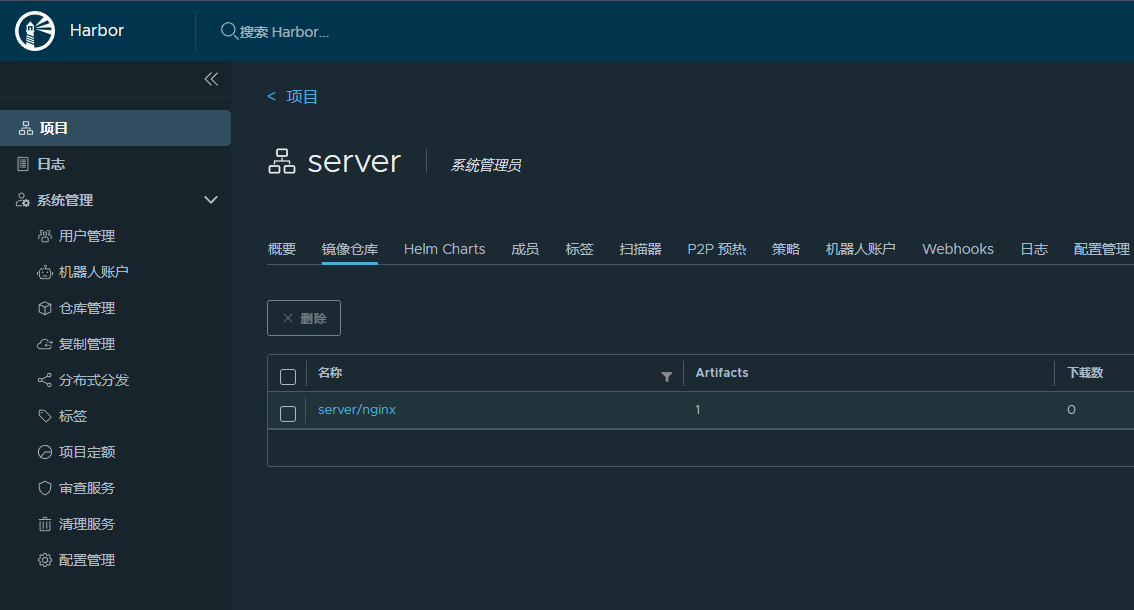Click the Harbor lighthouse logo
Viewport: 1134px width, 610px height.
pyautogui.click(x=35, y=31)
